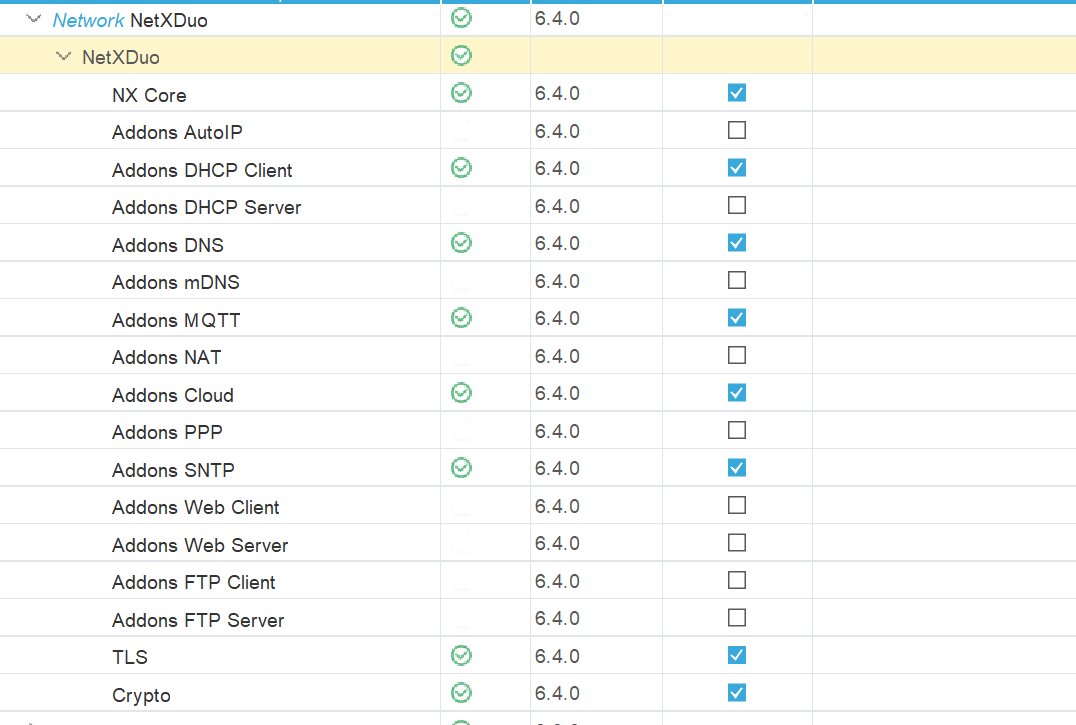This screenshot has width=1076, height=725.
Task: Click the status icon for Addons MQTT
Action: 461,317
